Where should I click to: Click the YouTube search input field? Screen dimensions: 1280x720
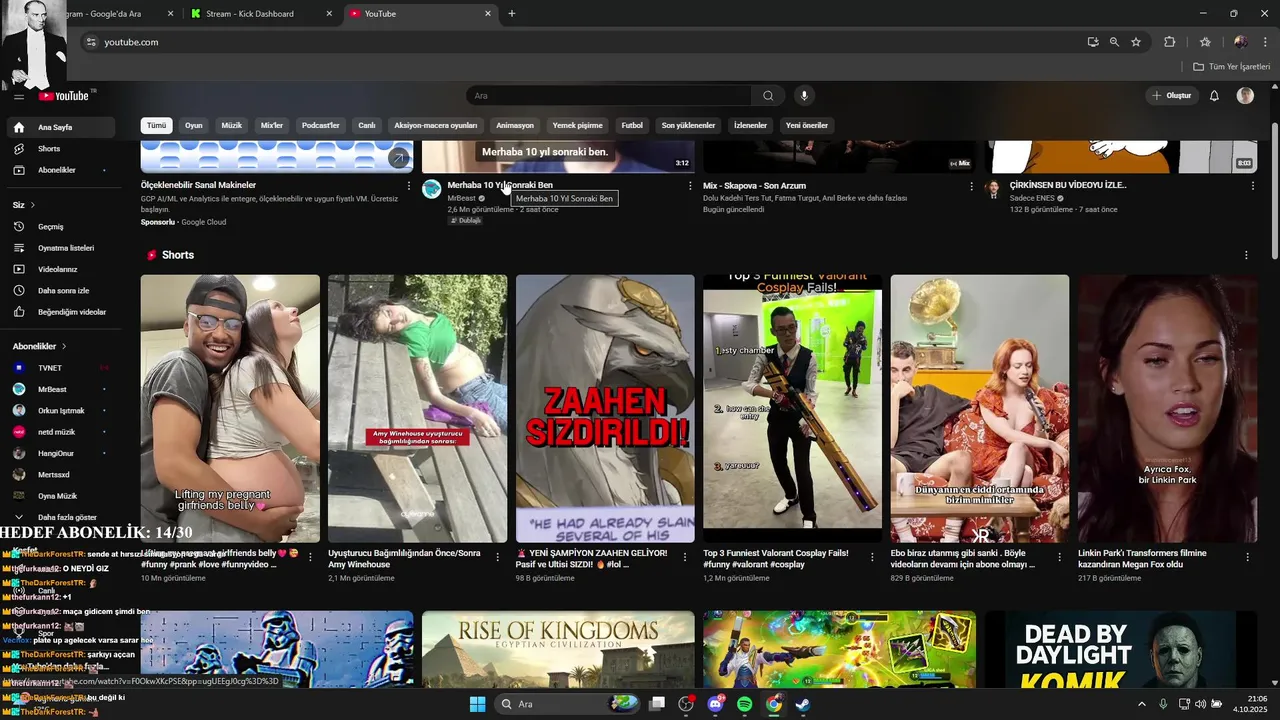pos(608,96)
